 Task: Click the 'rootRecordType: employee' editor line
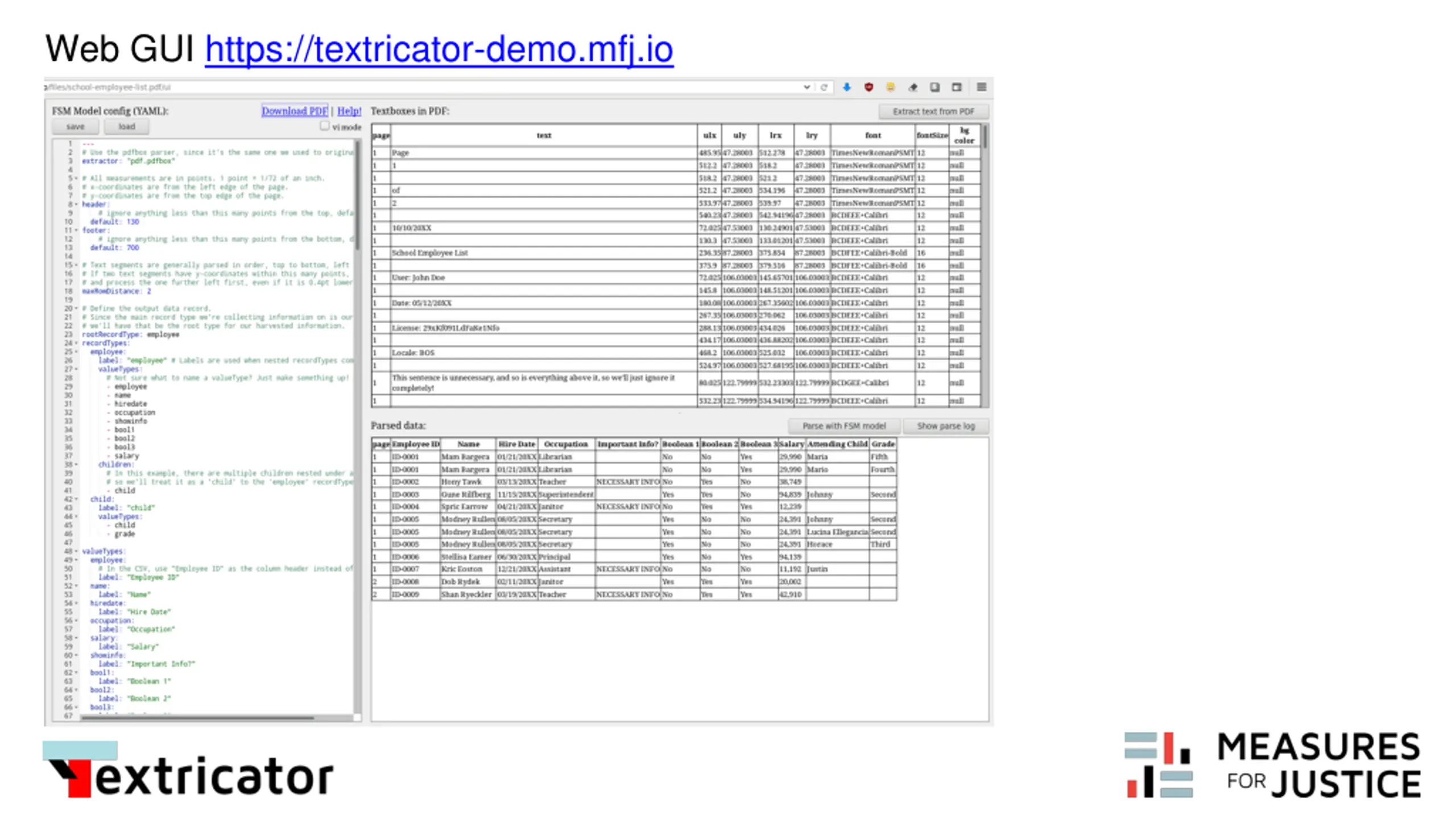click(130, 334)
